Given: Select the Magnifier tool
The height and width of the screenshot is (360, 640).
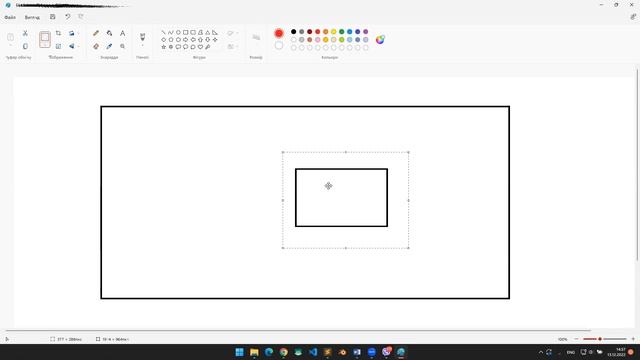Looking at the screenshot, I should 122,47.
